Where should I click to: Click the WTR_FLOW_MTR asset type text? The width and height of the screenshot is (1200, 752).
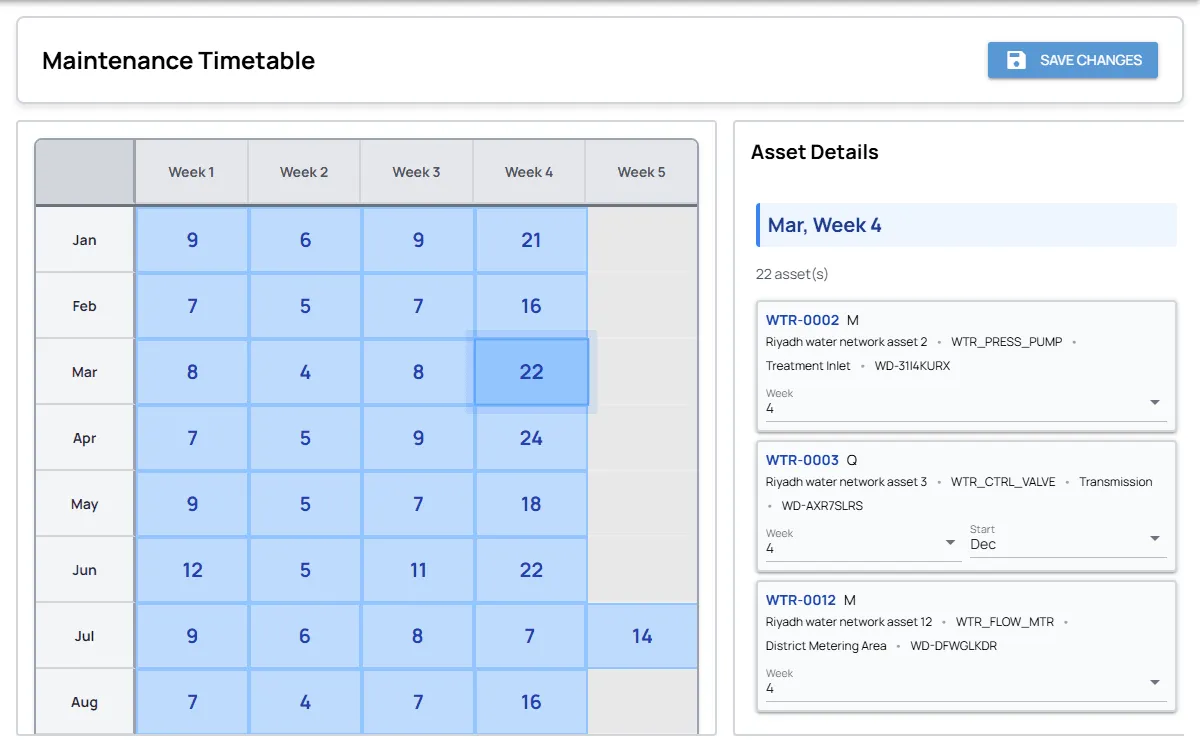1005,622
